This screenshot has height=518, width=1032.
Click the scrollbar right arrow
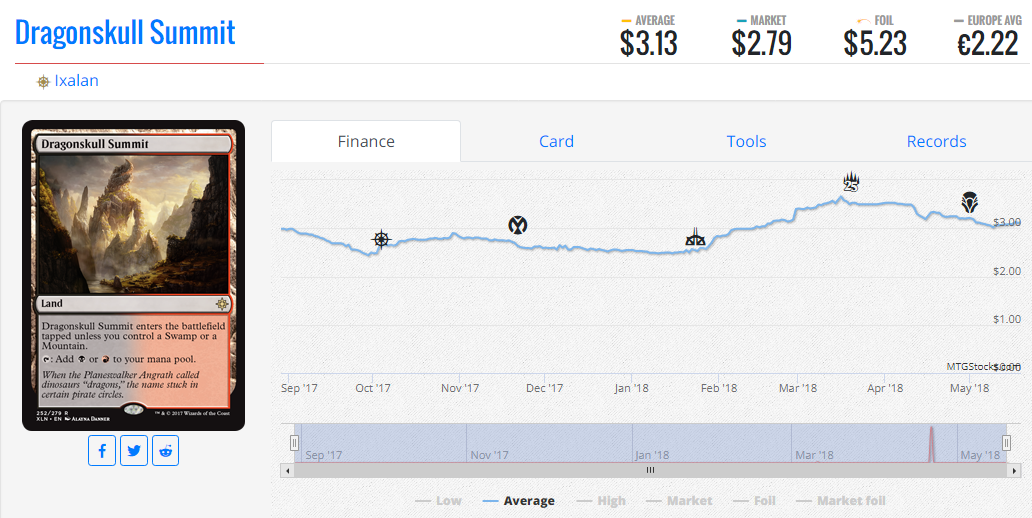click(1013, 471)
